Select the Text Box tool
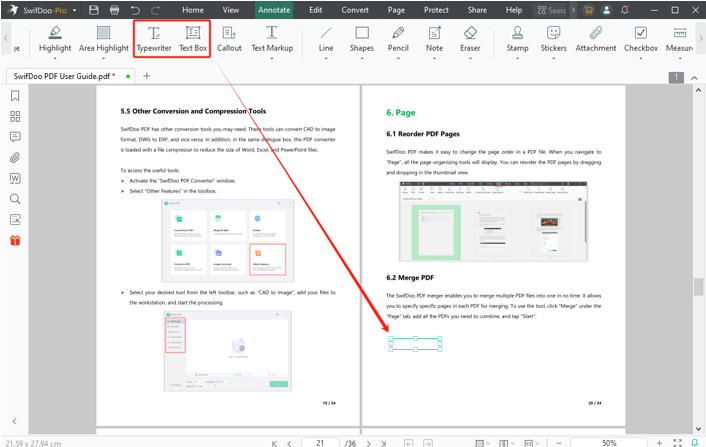Image resolution: width=706 pixels, height=447 pixels. click(x=192, y=39)
